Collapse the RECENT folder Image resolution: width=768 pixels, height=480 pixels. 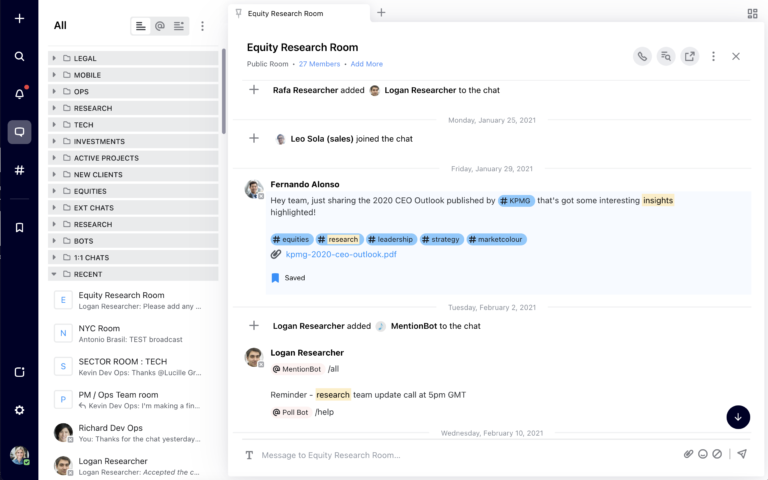point(54,274)
